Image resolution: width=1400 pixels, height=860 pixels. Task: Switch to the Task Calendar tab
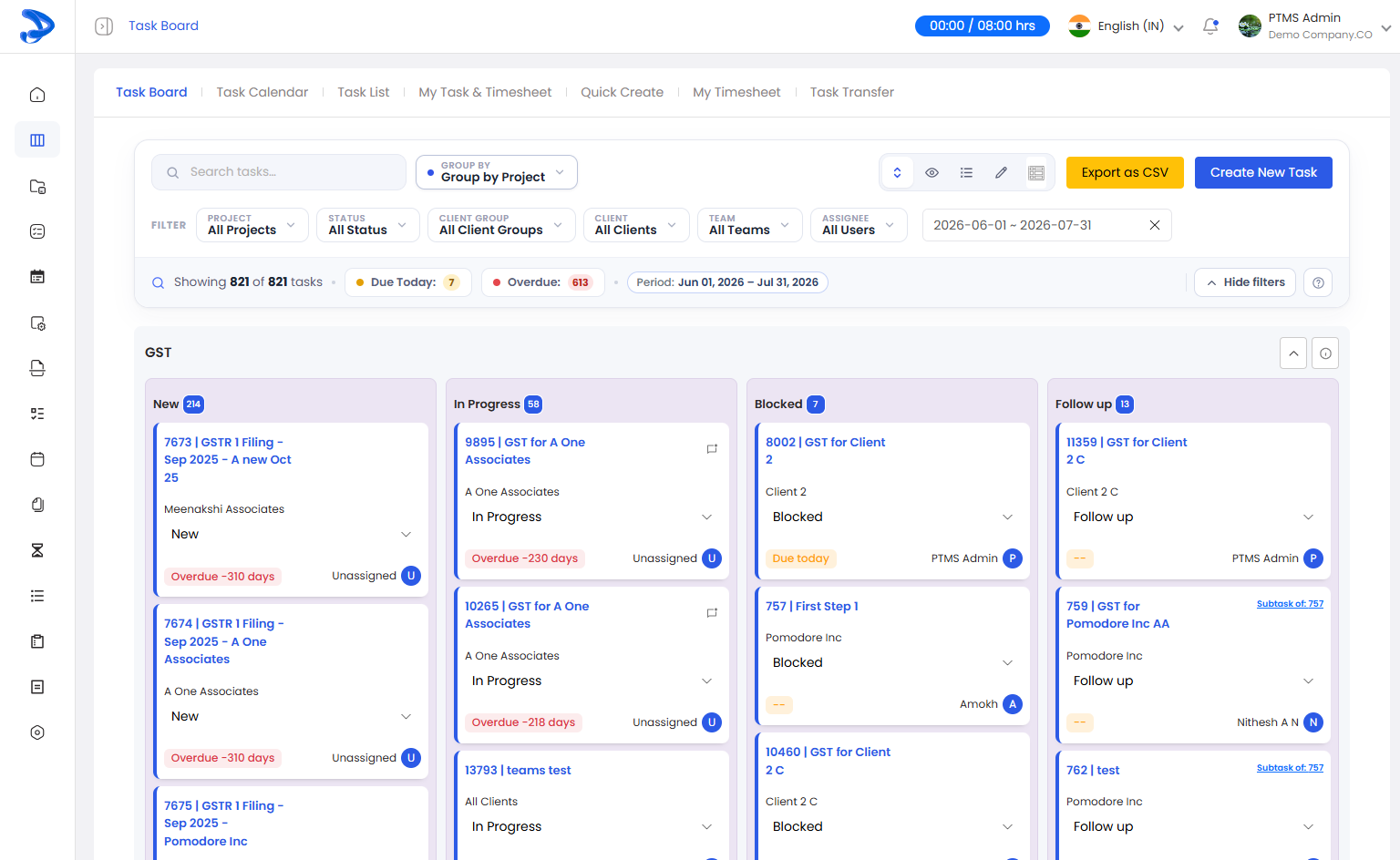(262, 92)
